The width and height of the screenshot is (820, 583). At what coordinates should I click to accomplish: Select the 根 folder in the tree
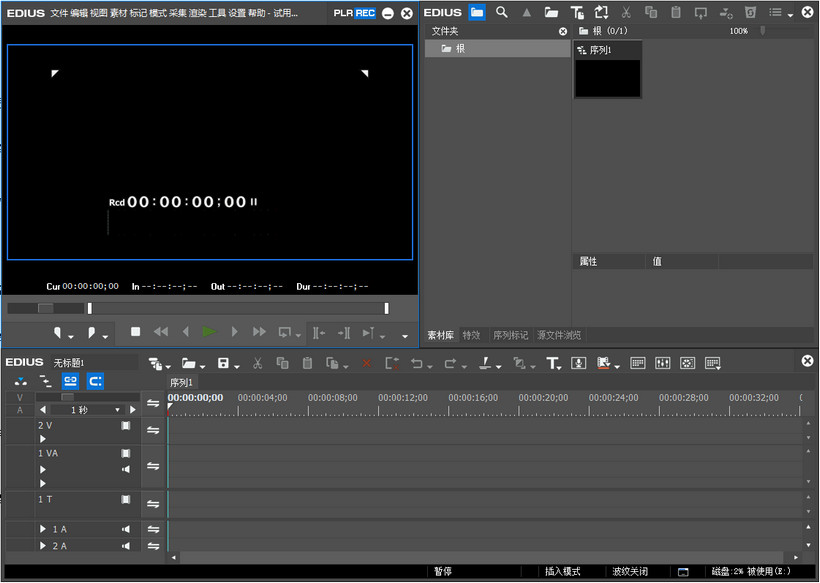point(460,48)
